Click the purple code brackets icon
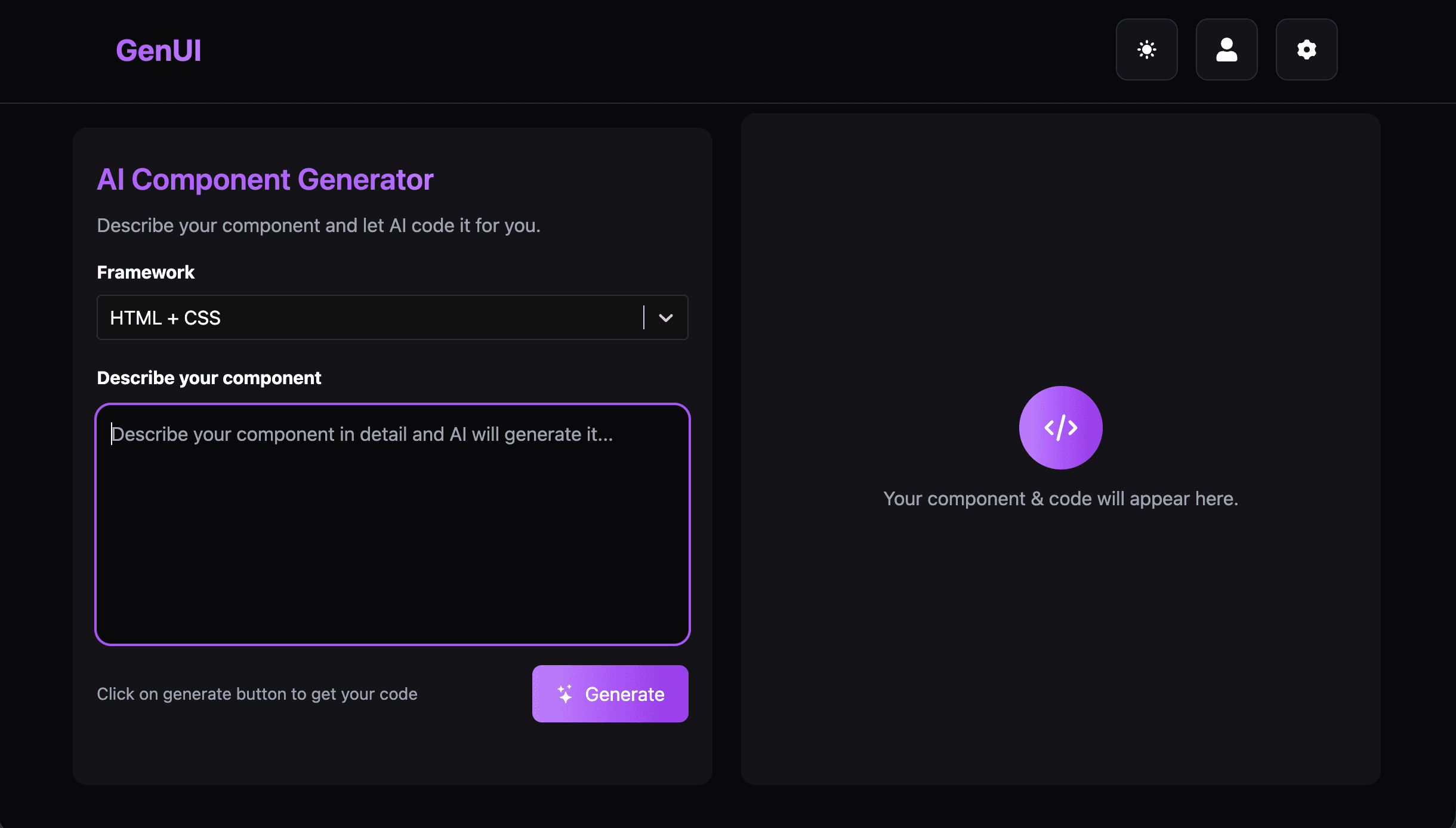Viewport: 1456px width, 828px height. point(1060,428)
